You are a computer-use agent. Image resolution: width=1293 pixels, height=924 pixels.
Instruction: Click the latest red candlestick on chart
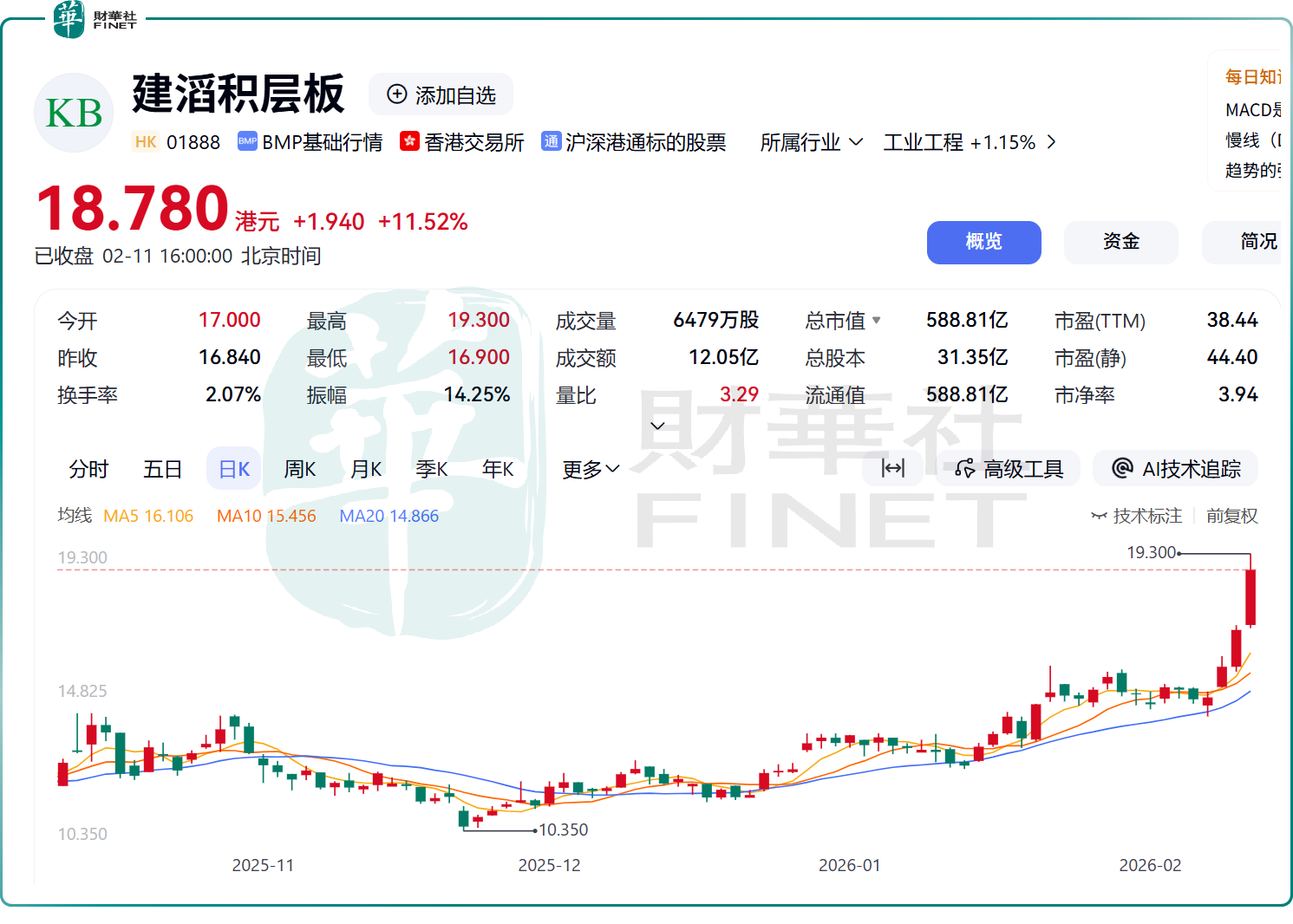(x=1250, y=596)
